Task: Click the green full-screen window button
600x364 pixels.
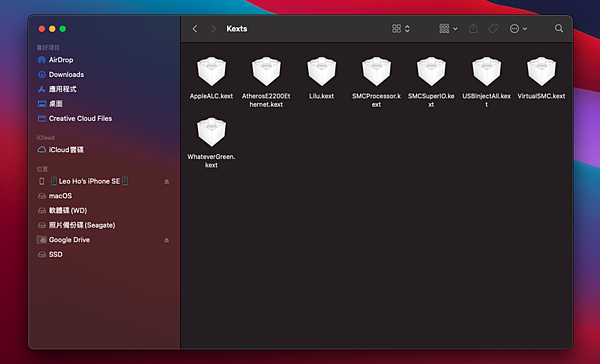Action: point(63,29)
